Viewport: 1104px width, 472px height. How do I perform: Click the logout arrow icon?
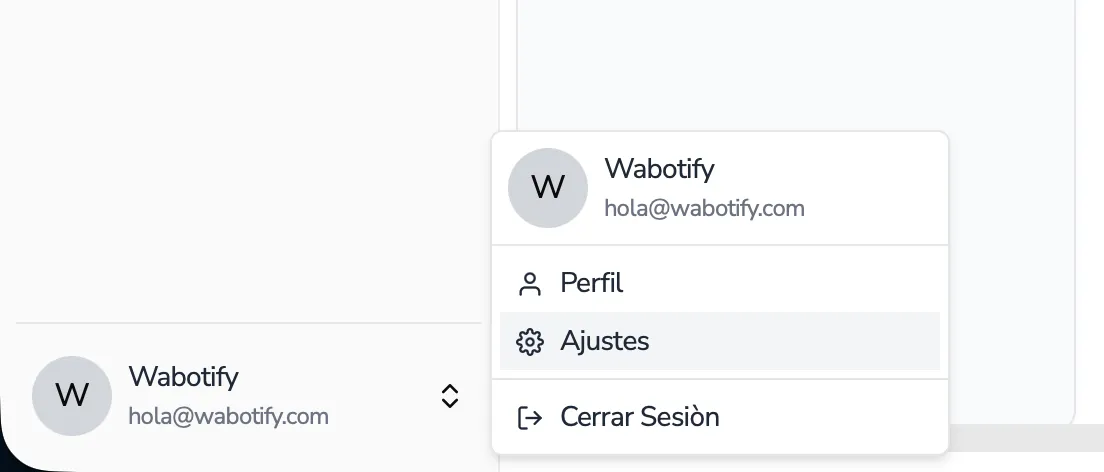pos(529,417)
